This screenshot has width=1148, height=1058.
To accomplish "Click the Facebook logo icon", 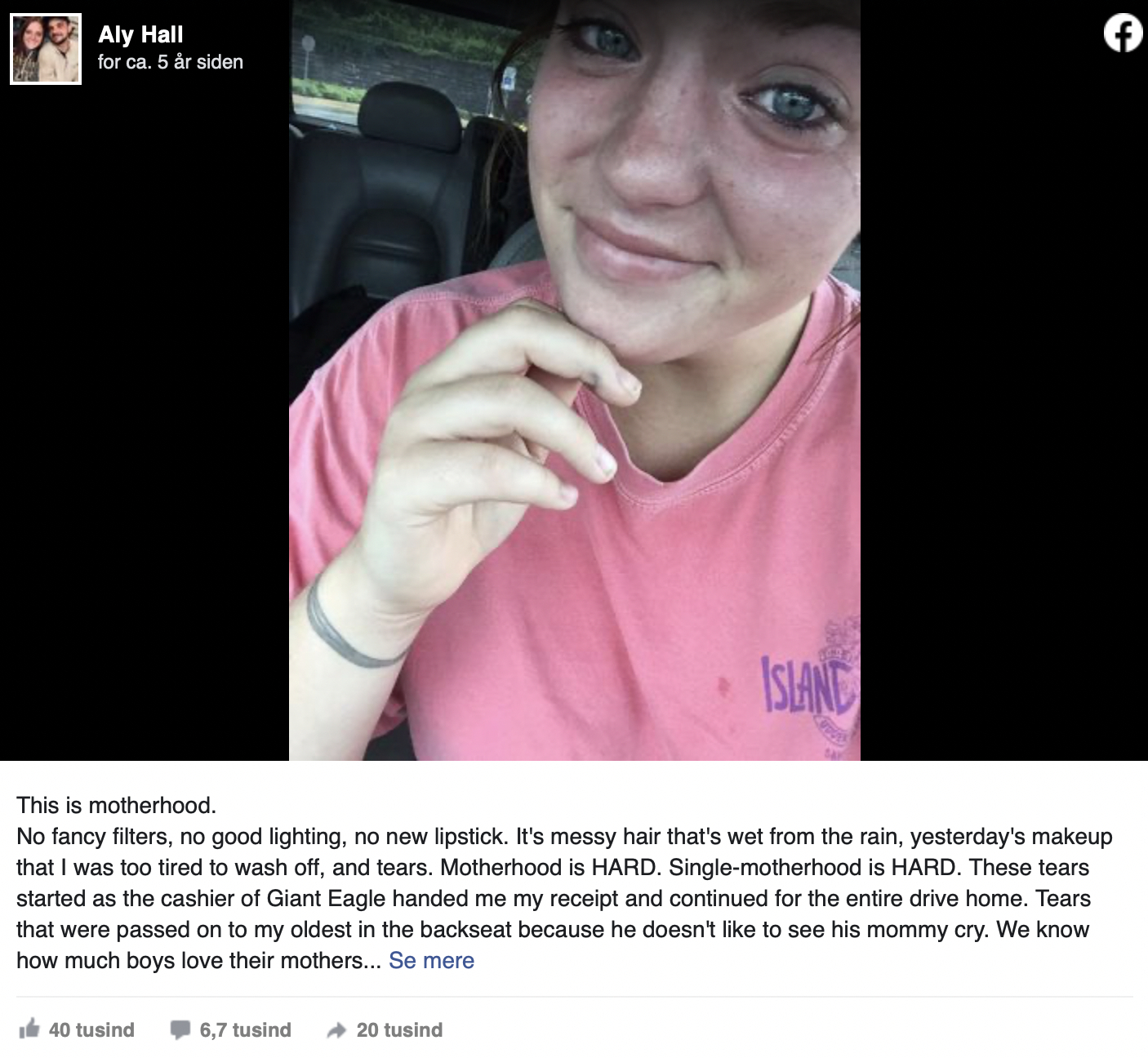I will 1123,33.
